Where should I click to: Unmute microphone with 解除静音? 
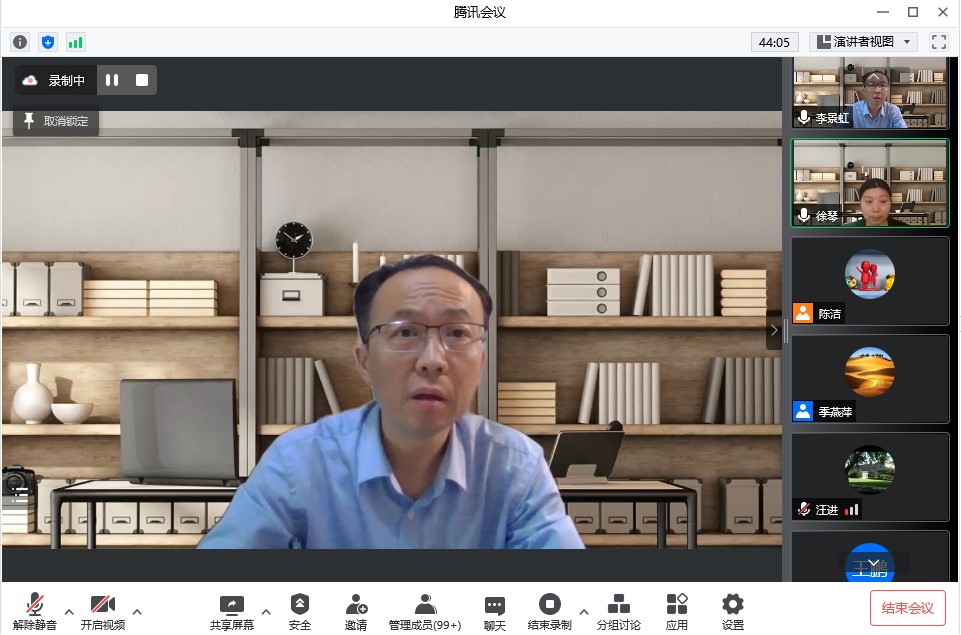pyautogui.click(x=35, y=610)
